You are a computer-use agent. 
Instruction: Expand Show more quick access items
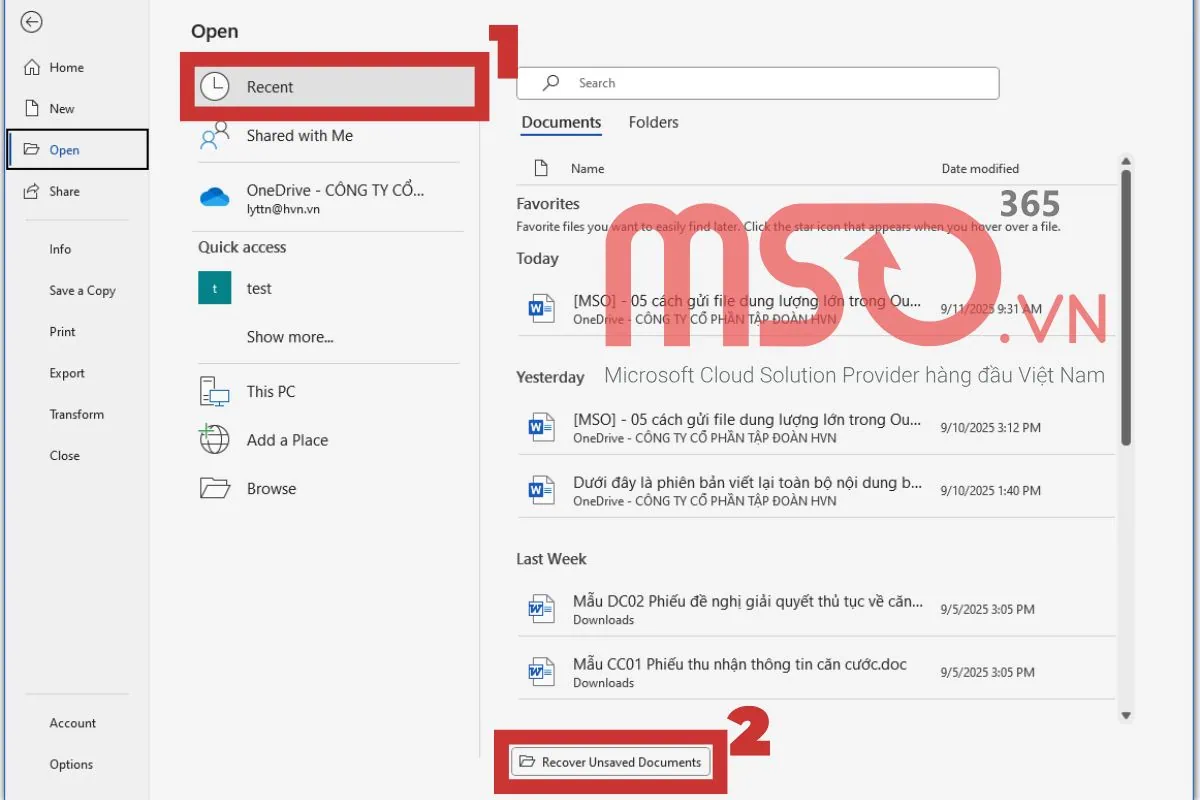(290, 337)
